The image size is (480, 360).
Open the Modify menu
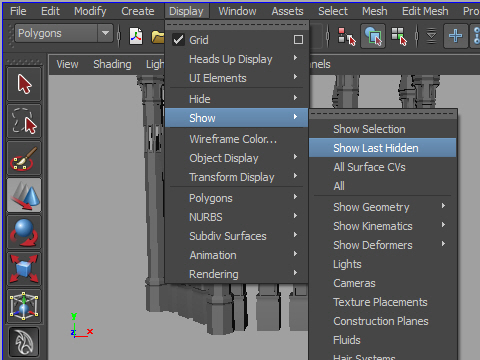[90, 11]
